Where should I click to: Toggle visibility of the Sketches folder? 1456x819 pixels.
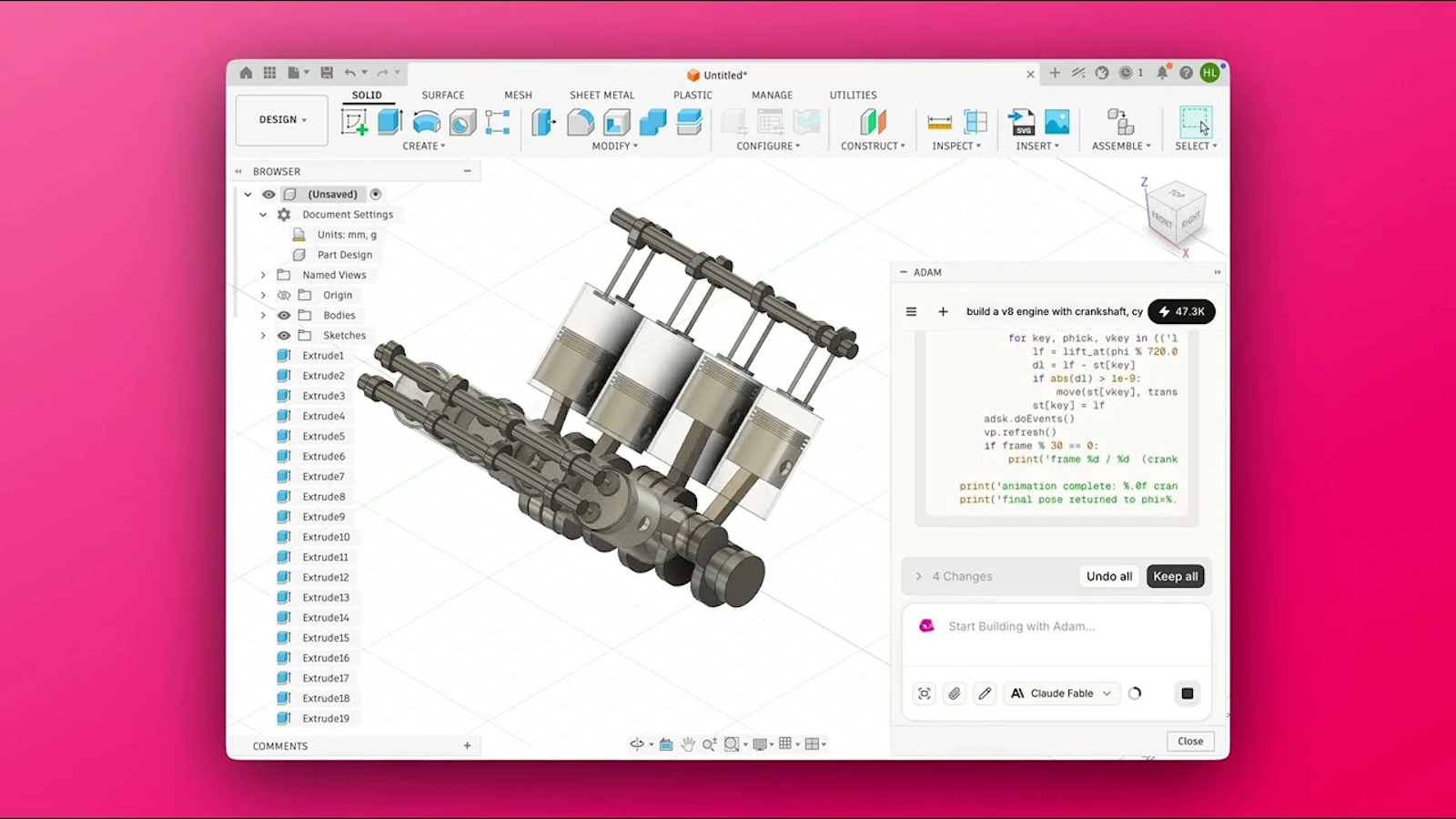[284, 335]
